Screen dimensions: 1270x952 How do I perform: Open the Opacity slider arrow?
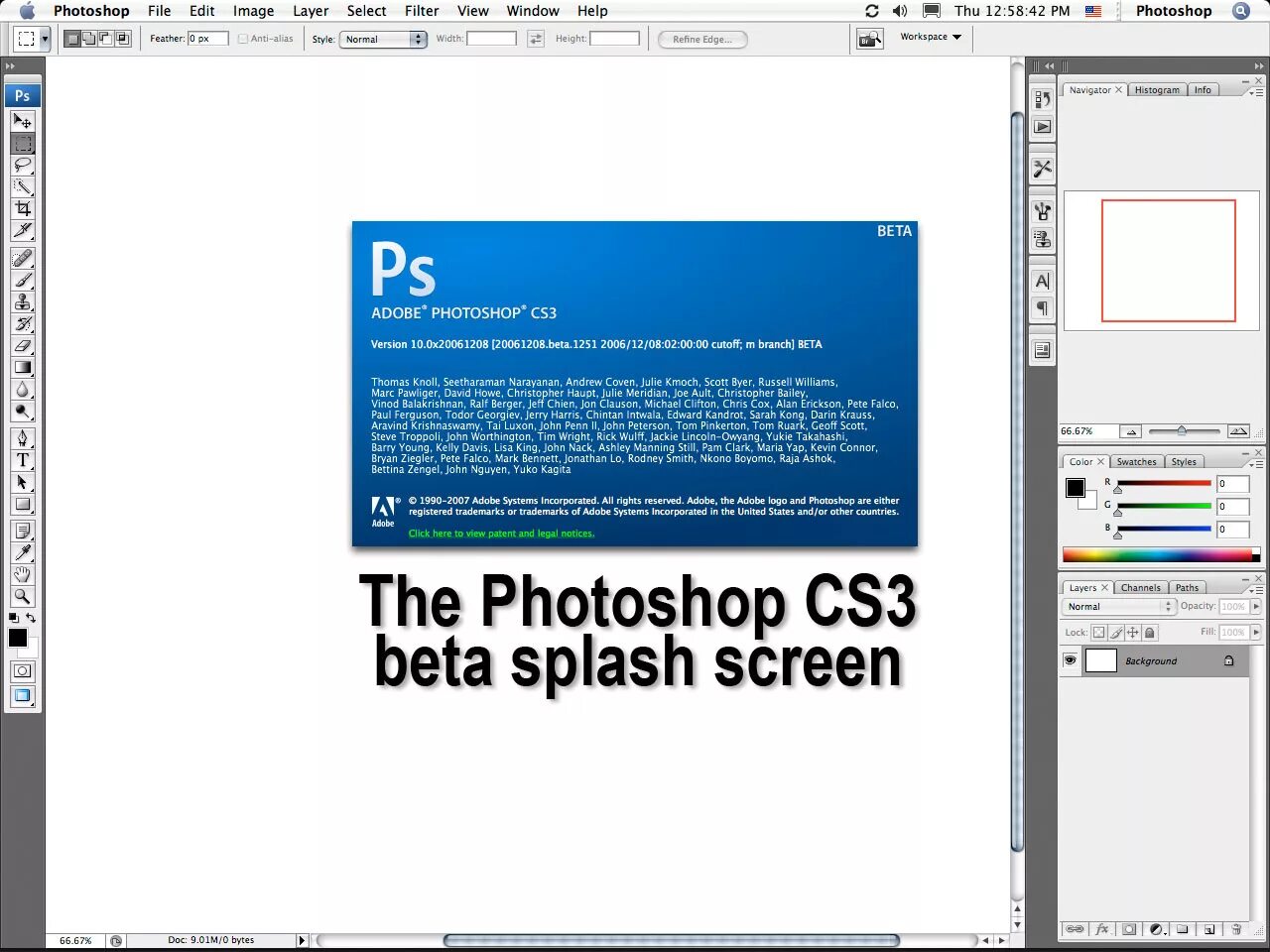click(x=1256, y=606)
